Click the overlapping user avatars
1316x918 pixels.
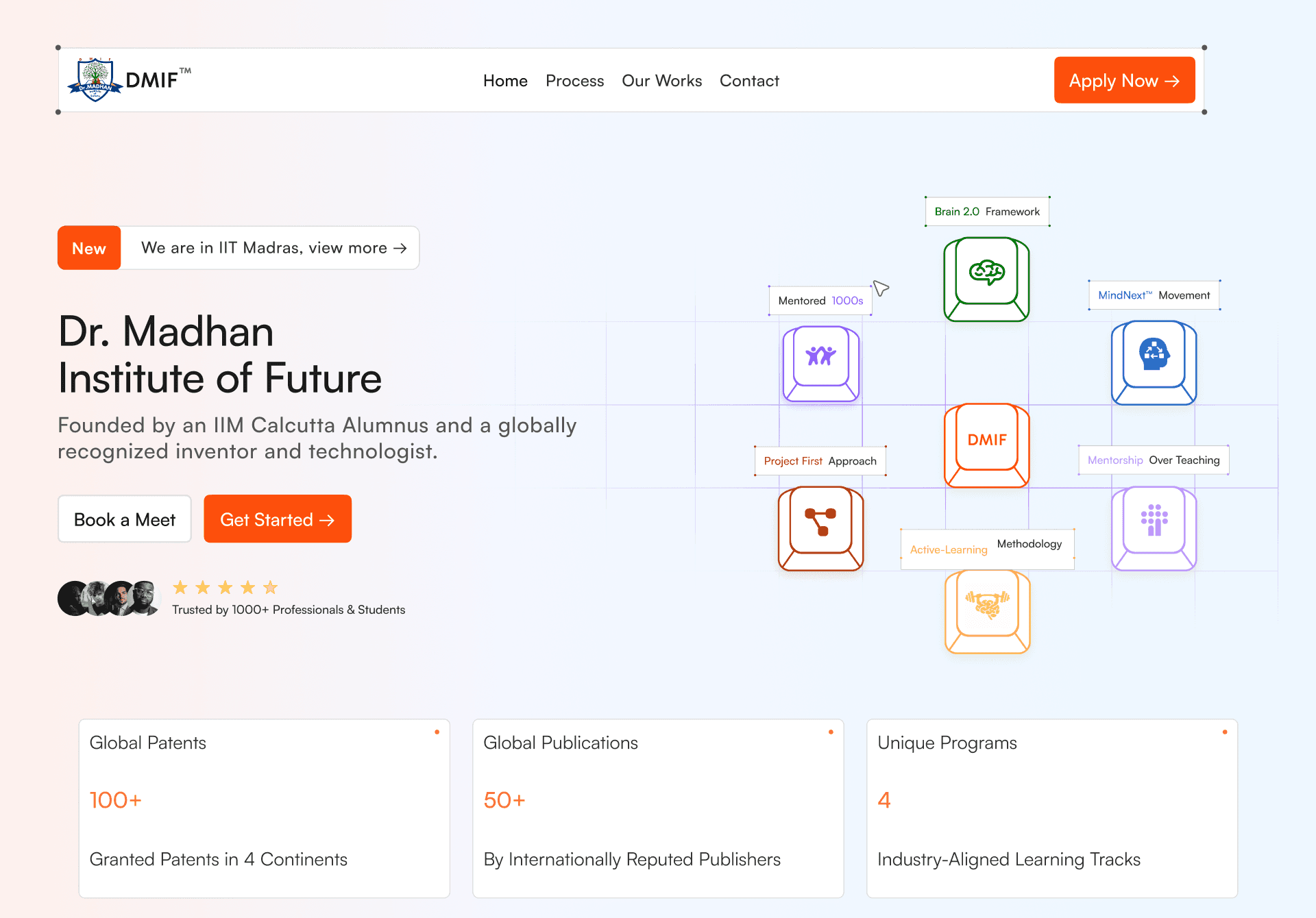click(x=110, y=598)
